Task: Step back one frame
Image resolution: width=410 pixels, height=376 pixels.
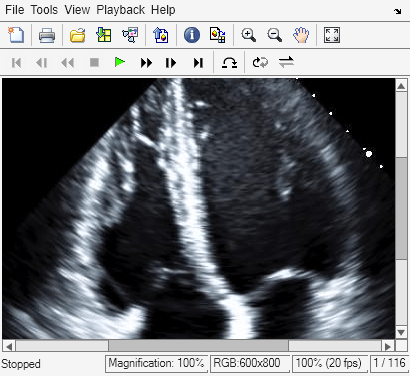Action: pos(42,62)
